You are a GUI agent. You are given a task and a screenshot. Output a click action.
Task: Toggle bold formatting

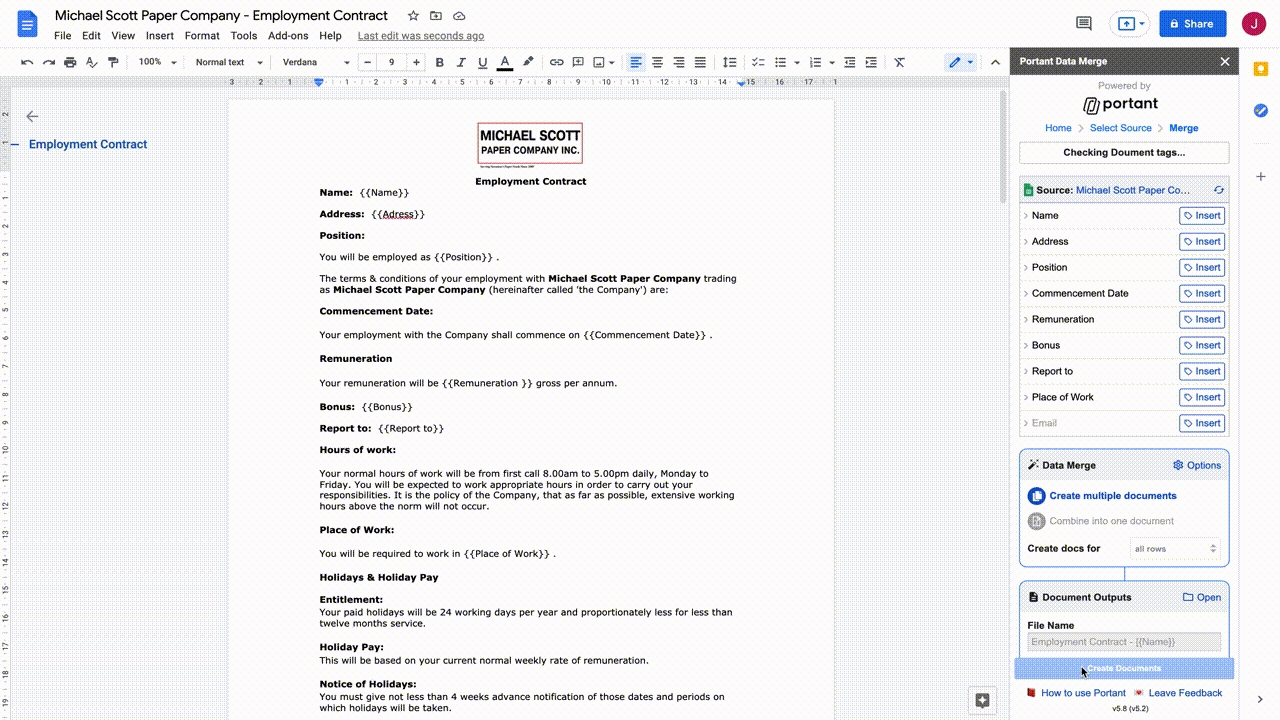tap(439, 62)
